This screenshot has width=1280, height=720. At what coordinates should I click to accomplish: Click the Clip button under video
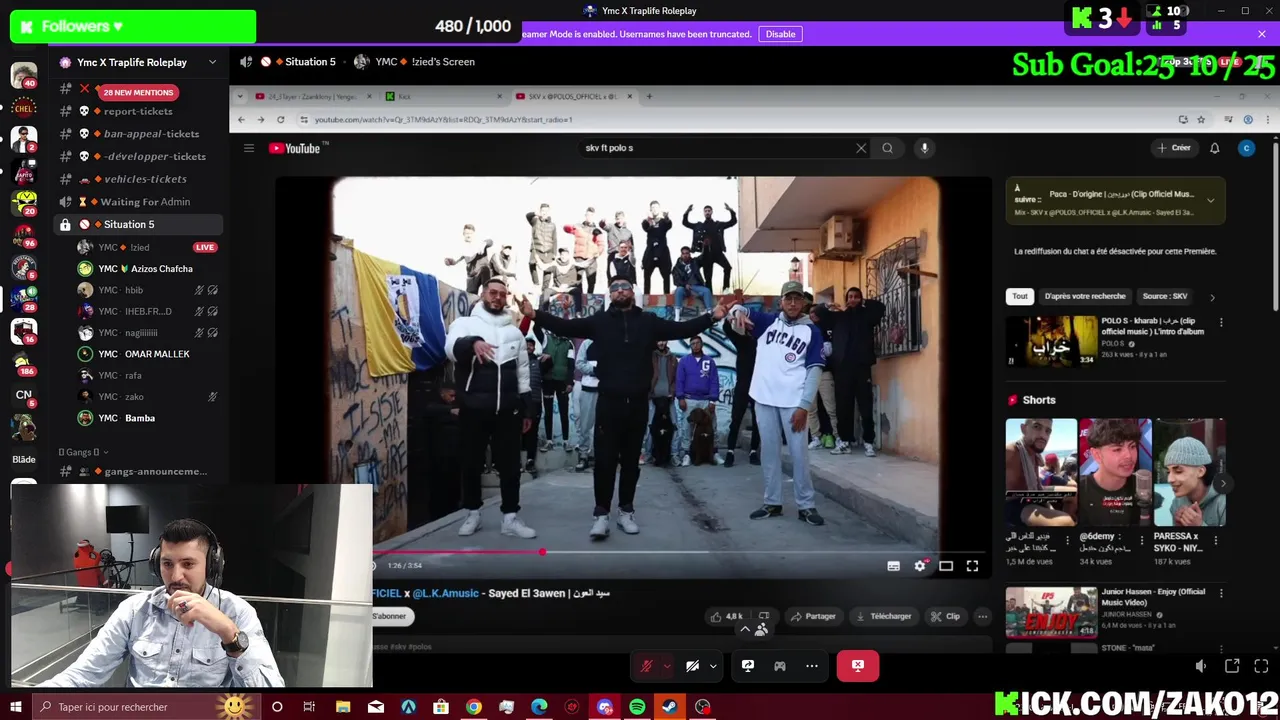click(x=945, y=616)
